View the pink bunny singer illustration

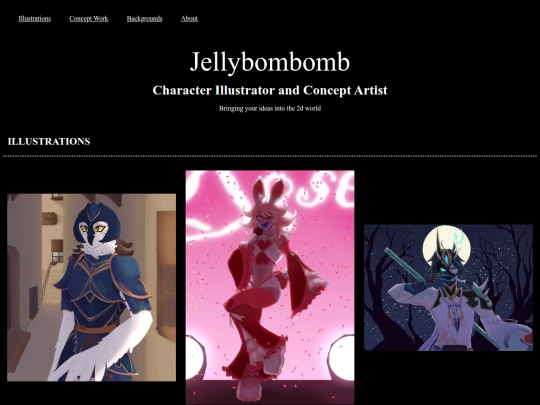coord(270,287)
